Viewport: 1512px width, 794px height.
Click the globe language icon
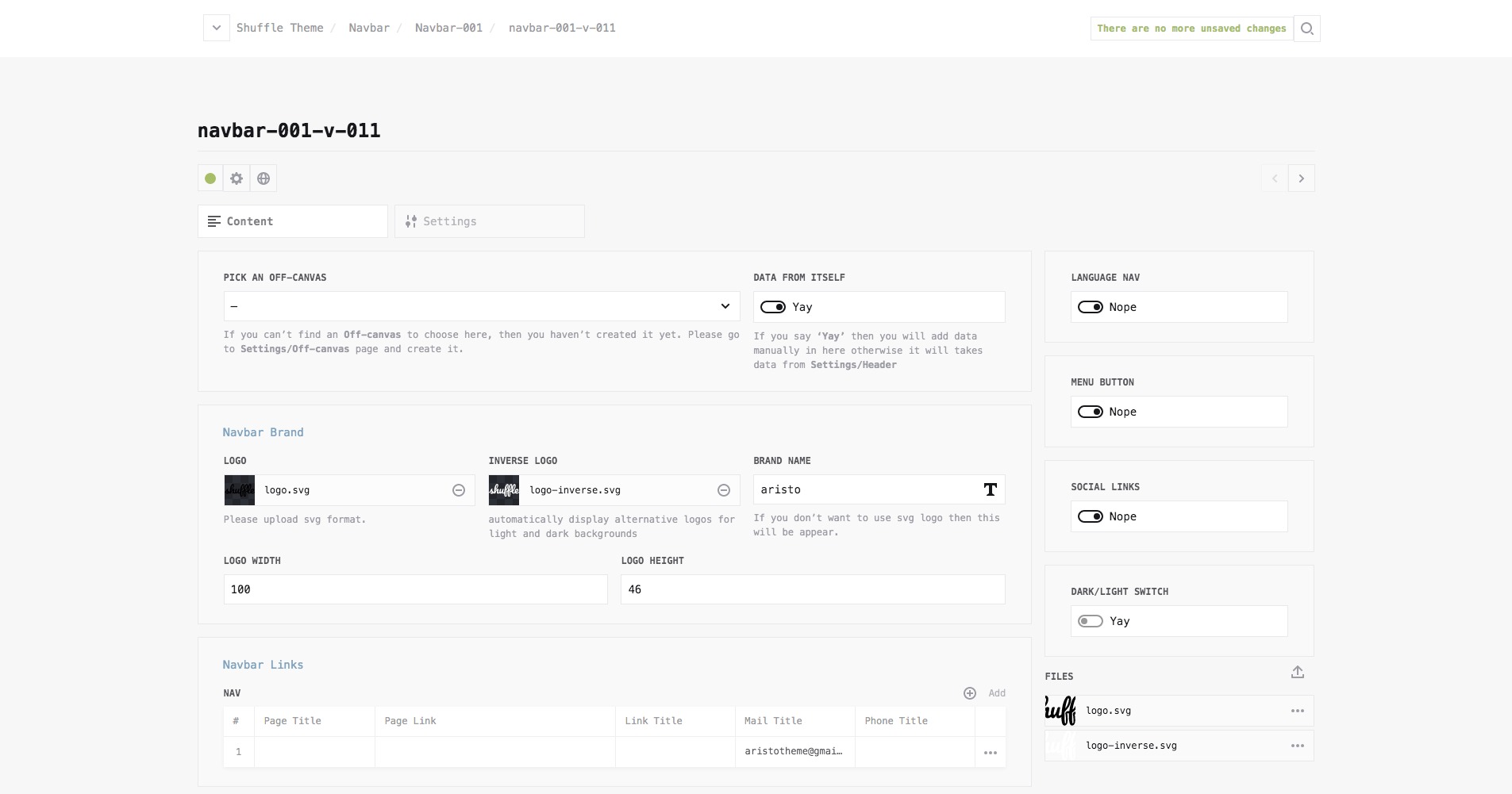coord(264,178)
